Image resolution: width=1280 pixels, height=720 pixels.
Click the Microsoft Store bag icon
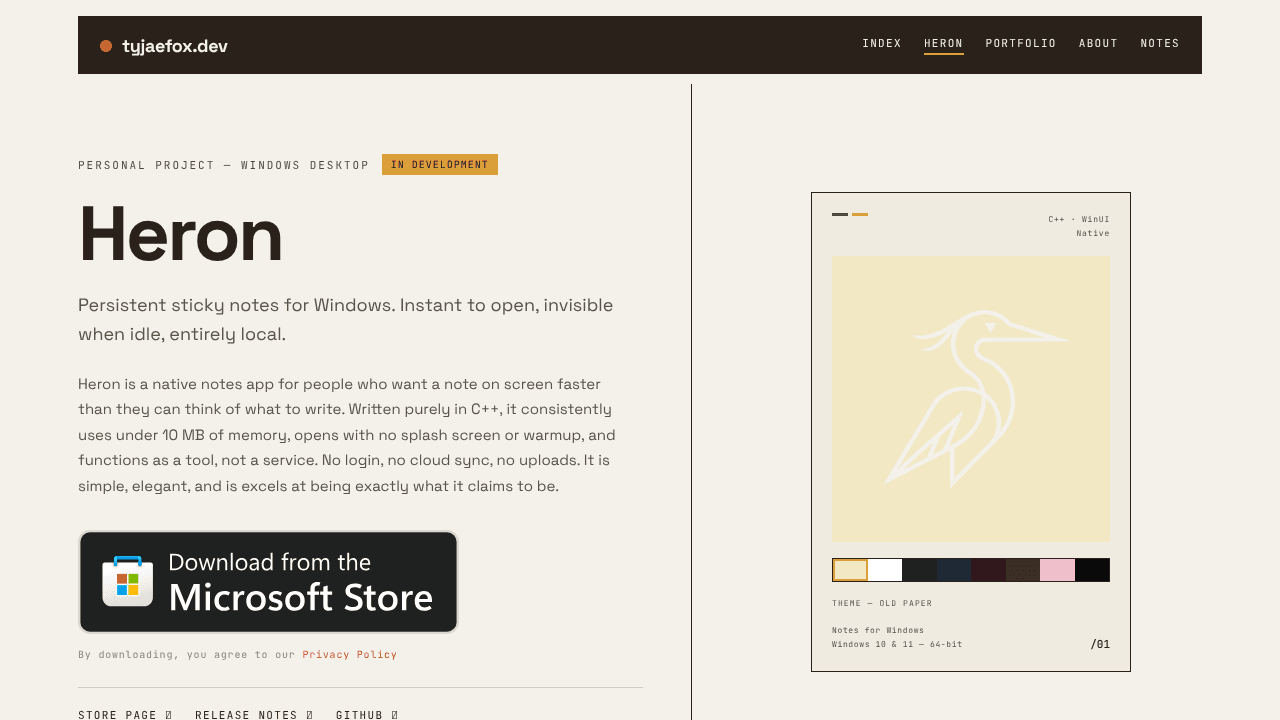[x=127, y=582]
